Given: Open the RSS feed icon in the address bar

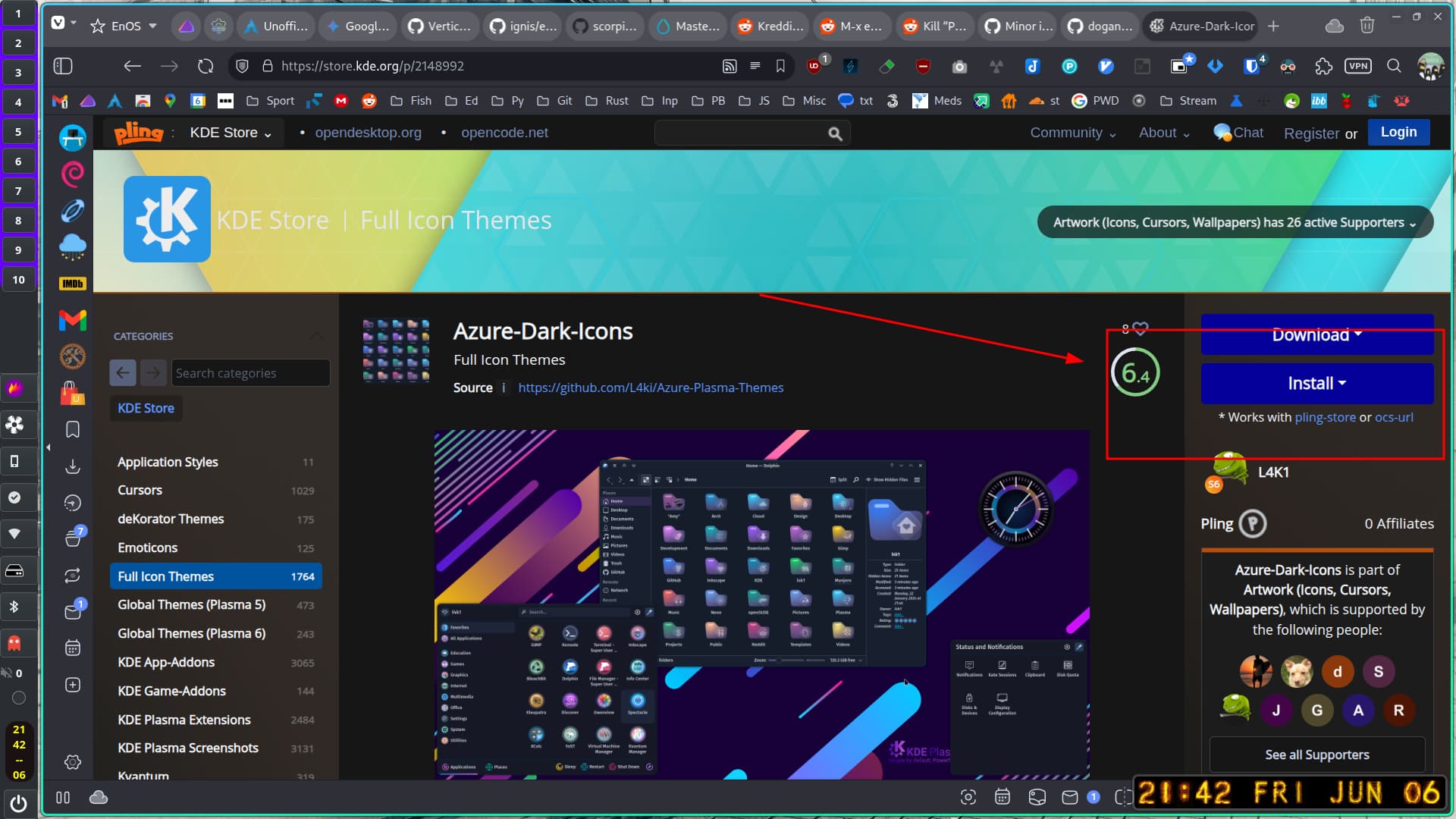Looking at the screenshot, I should click(730, 66).
